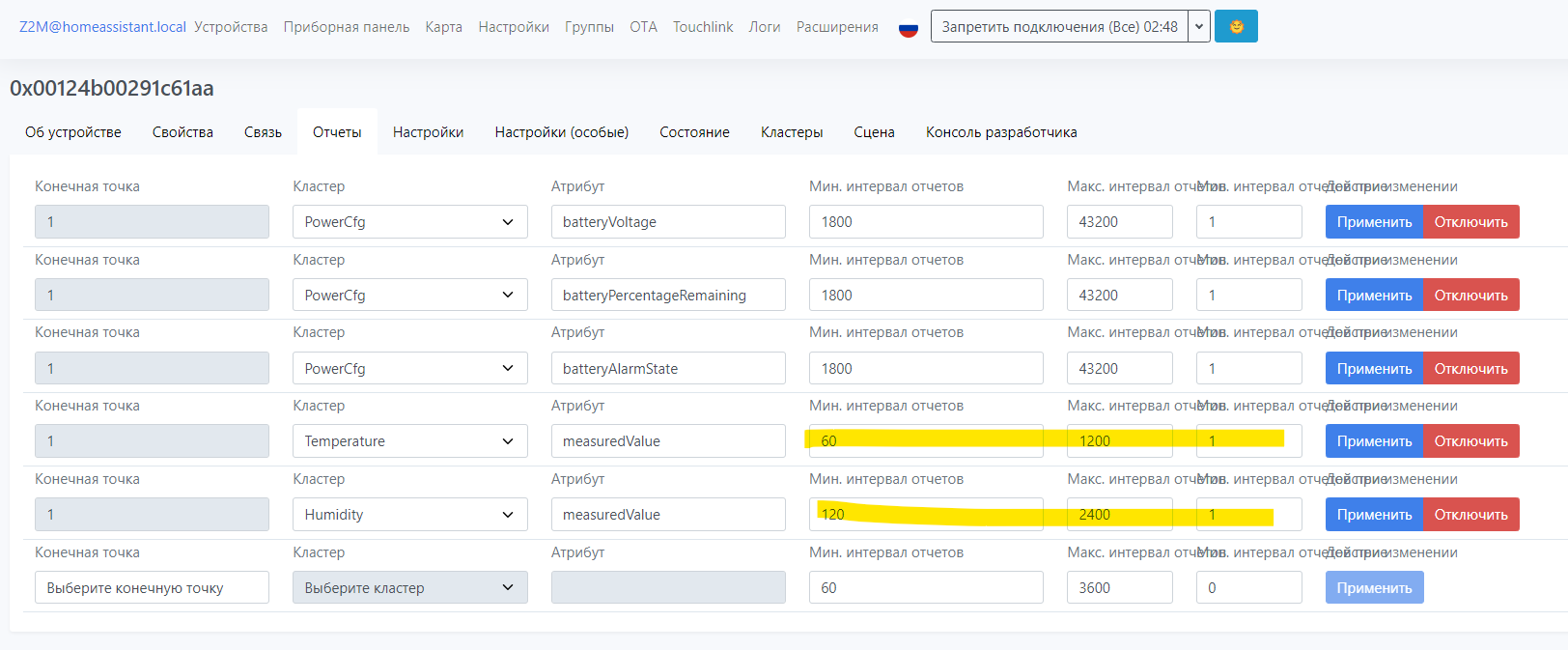Screen dimensions: 1568x650
Task: Click Применить in the new report row
Action: 1374,588
